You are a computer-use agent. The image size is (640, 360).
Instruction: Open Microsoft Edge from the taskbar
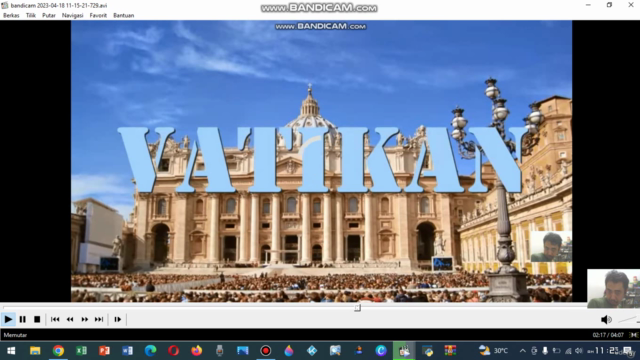click(x=150, y=351)
